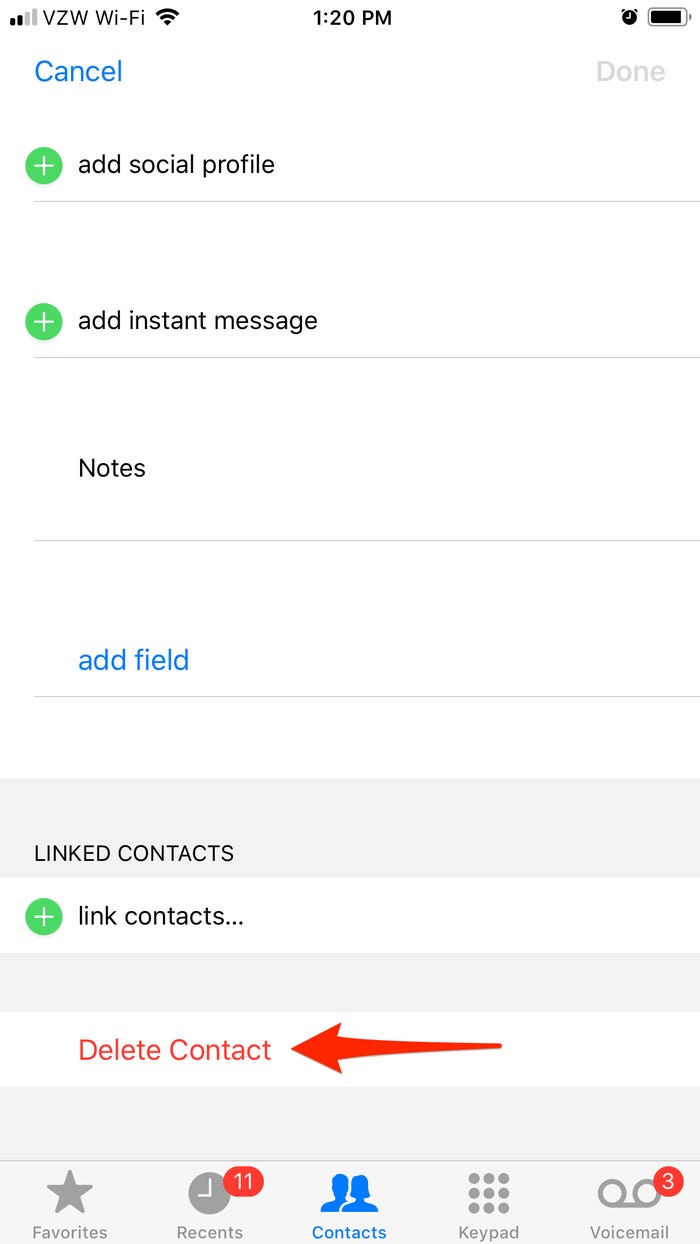Open Recents clock tab
The image size is (700, 1244).
click(x=210, y=1193)
